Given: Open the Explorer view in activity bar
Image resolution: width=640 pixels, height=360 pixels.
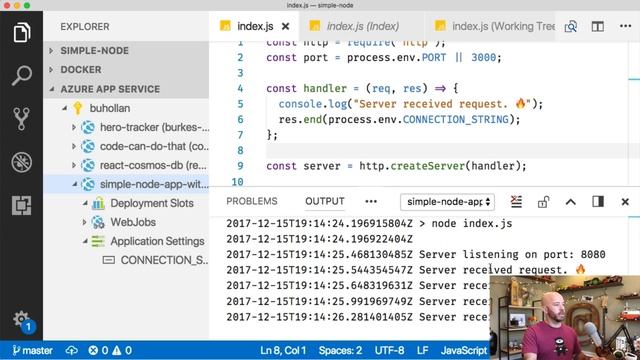Looking at the screenshot, I should click(x=21, y=33).
